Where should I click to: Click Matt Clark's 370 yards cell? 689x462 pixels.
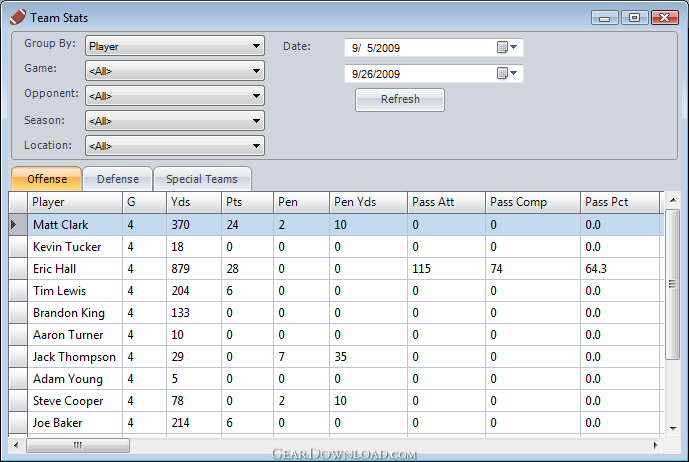point(194,225)
